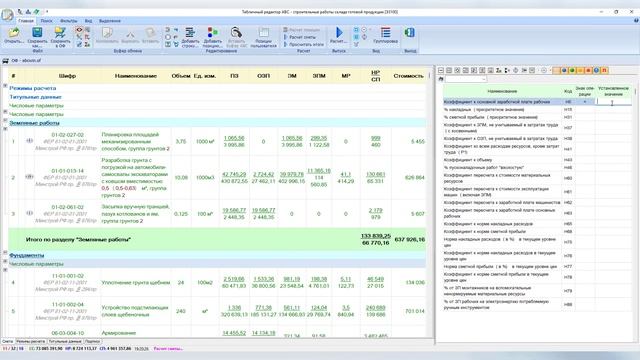This screenshot has height=360, width=640.
Task: Open operation sign dropdown in selected H6 row
Action: pyautogui.click(x=584, y=102)
